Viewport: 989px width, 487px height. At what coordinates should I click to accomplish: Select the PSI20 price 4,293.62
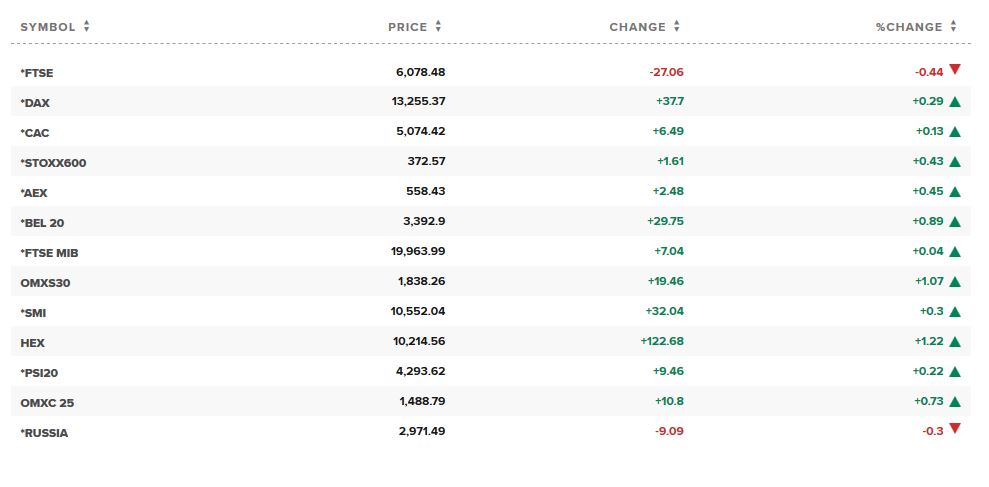[421, 371]
